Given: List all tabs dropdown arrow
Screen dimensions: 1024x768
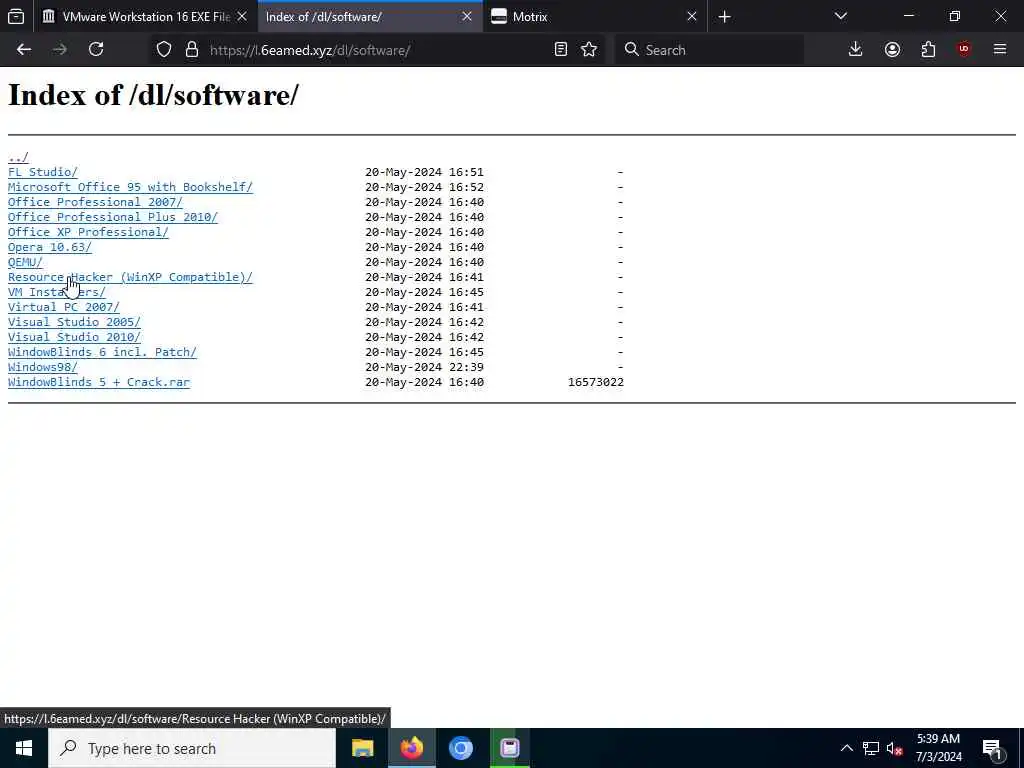Looking at the screenshot, I should 840,16.
